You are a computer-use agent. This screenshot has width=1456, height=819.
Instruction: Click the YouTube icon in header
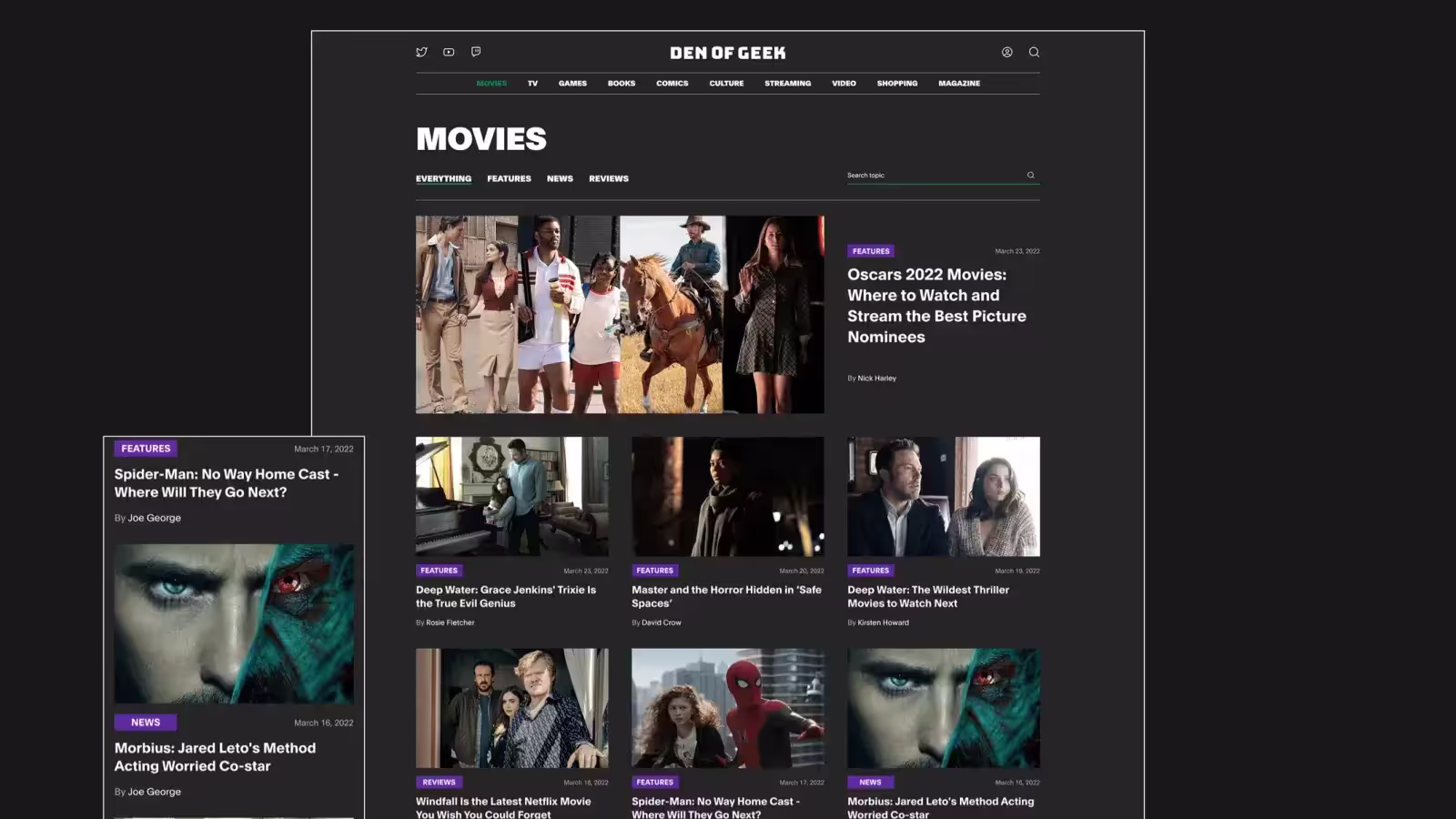click(x=449, y=52)
